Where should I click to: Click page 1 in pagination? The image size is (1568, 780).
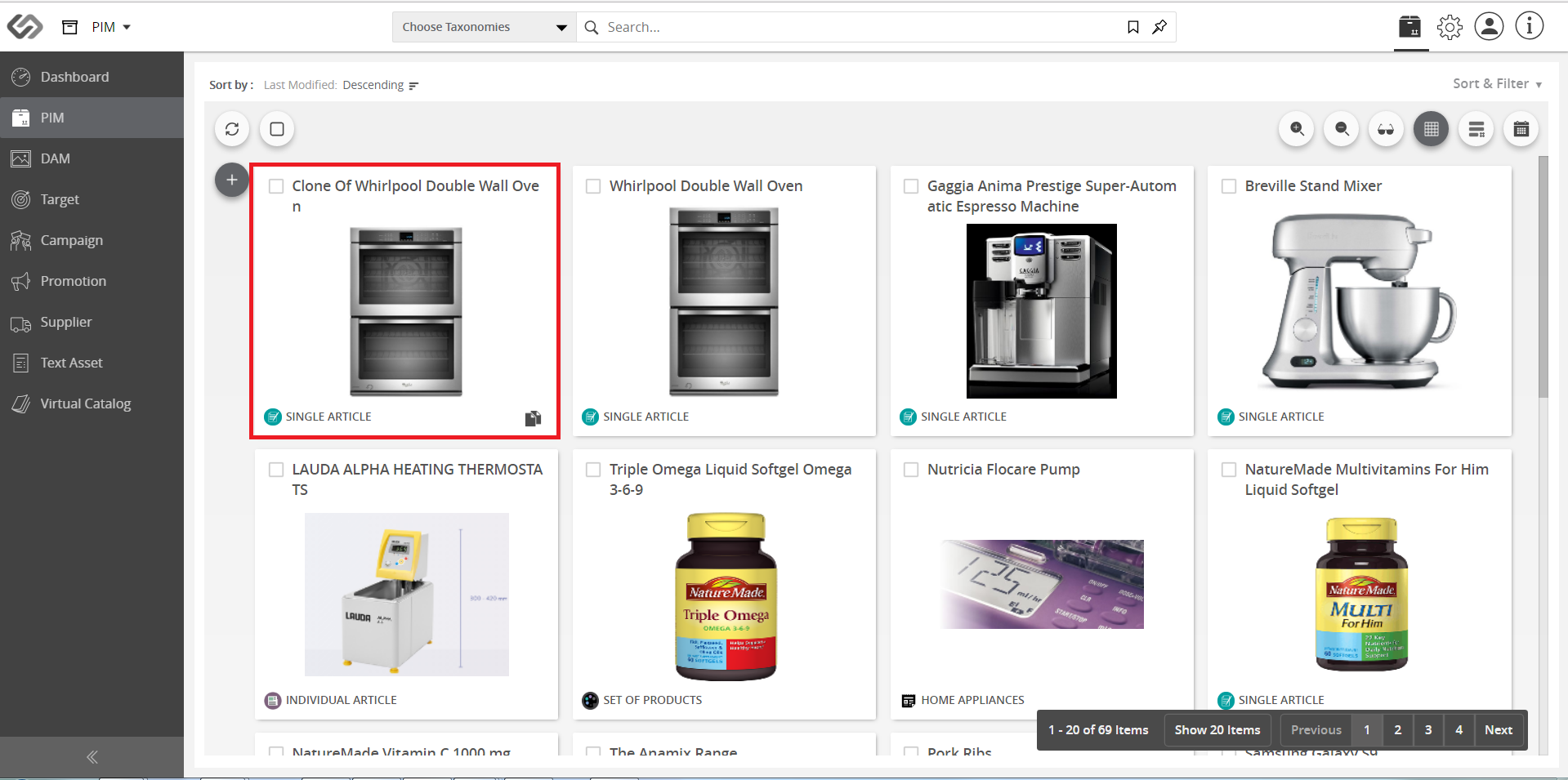(x=1366, y=730)
